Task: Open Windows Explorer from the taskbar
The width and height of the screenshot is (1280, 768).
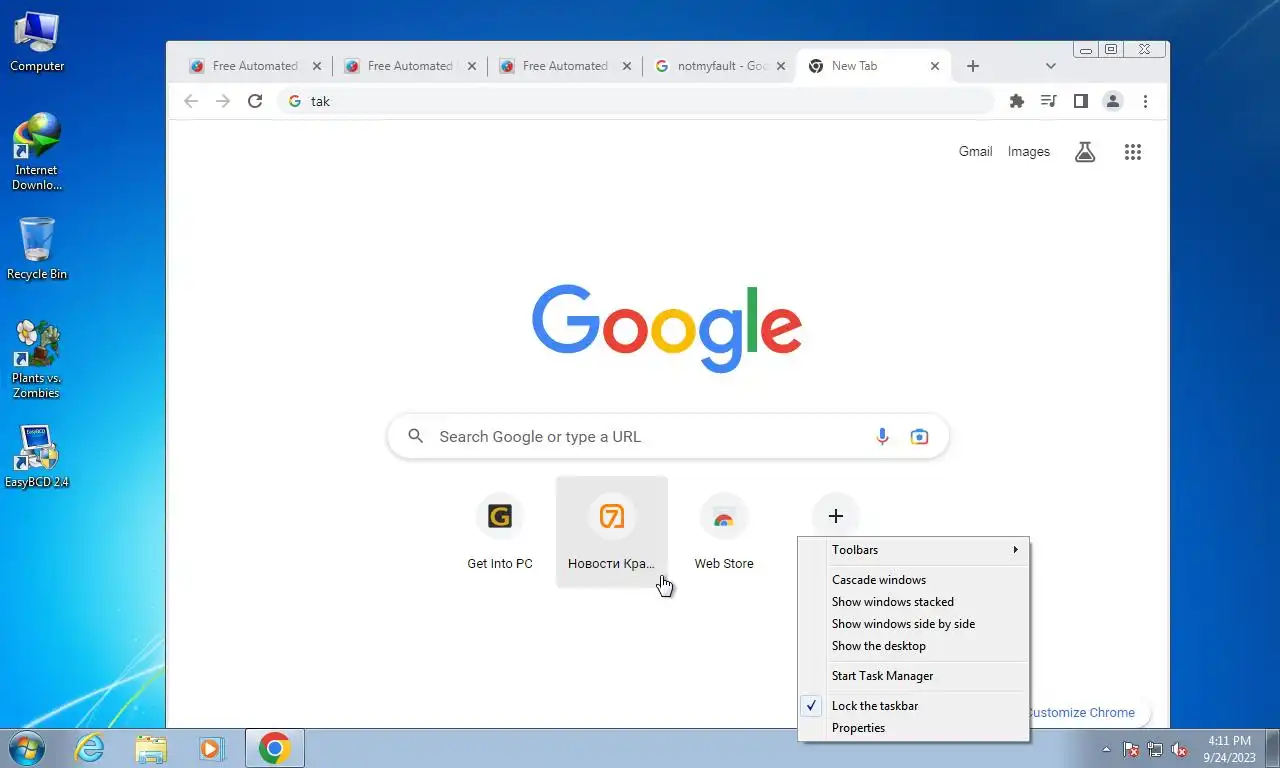Action: tap(151, 748)
